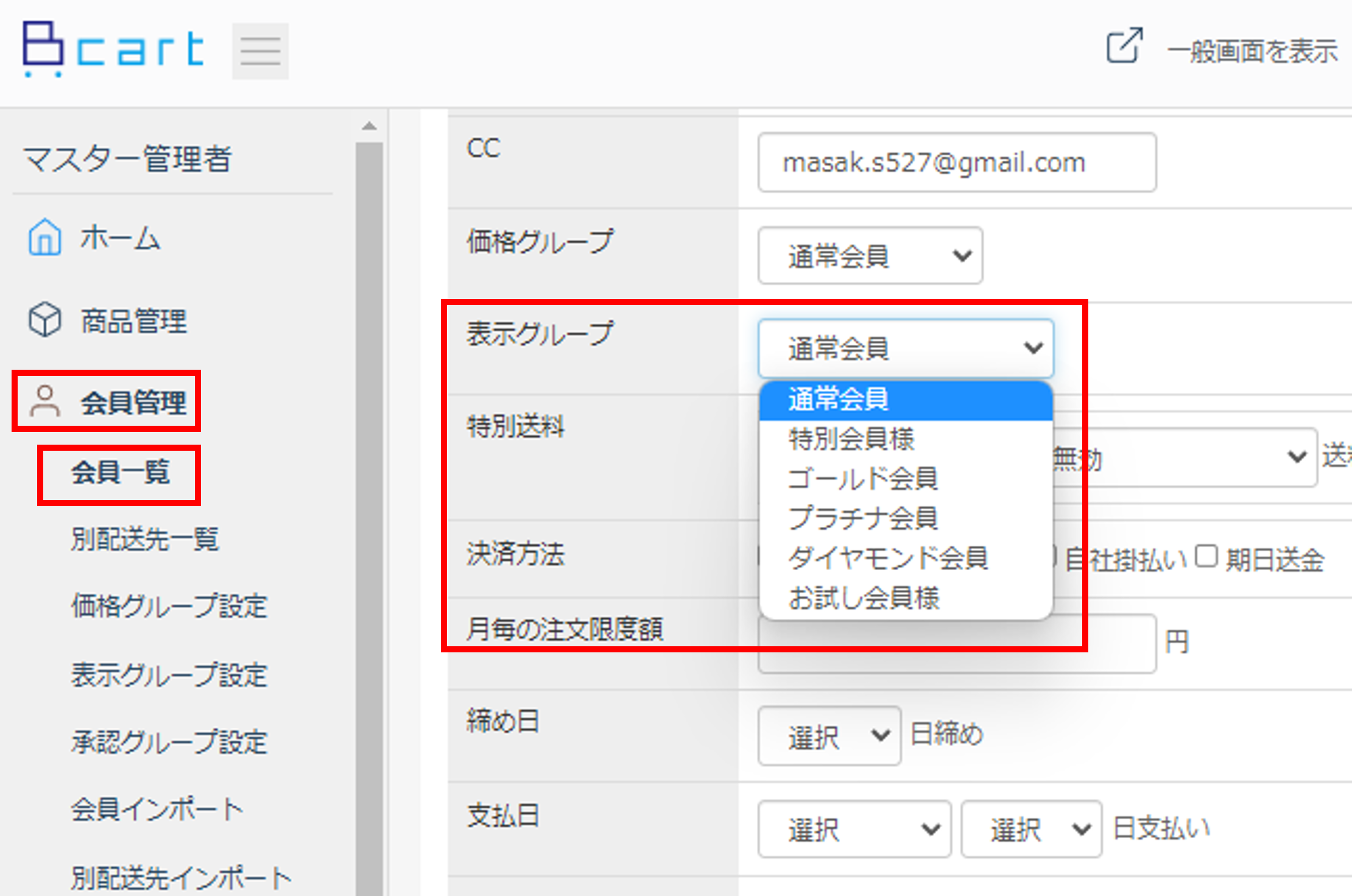Screen dimensions: 1352x896
Task: Choose 特別会員様 option
Action: (x=906, y=439)
